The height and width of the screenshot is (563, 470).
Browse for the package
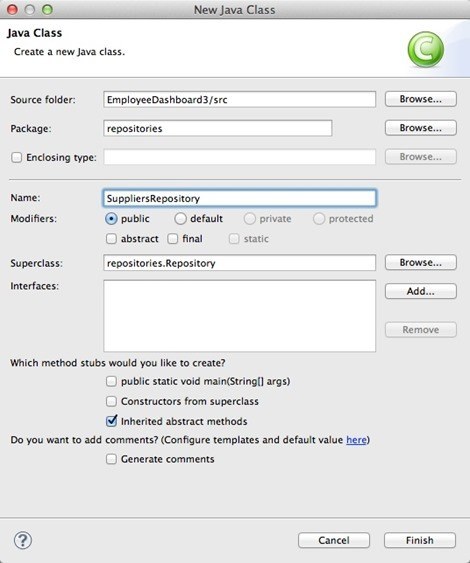(421, 128)
